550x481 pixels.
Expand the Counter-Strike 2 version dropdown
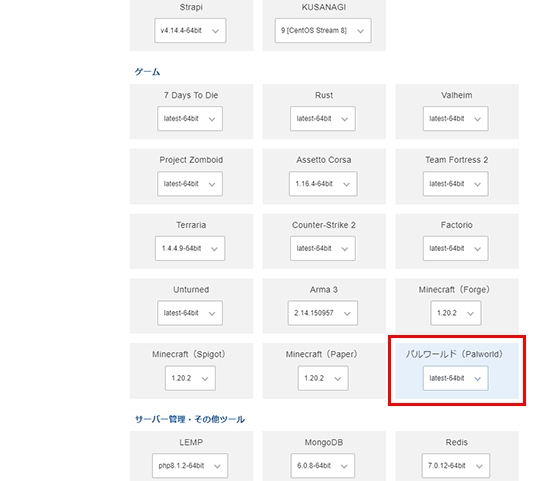click(x=323, y=248)
